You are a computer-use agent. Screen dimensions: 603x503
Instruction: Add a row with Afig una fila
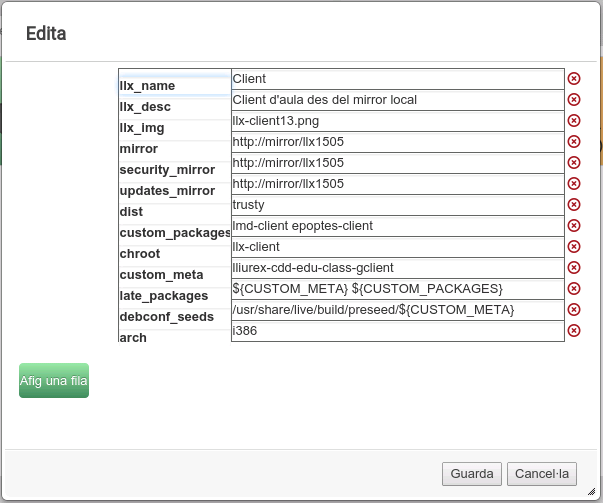(x=54, y=381)
